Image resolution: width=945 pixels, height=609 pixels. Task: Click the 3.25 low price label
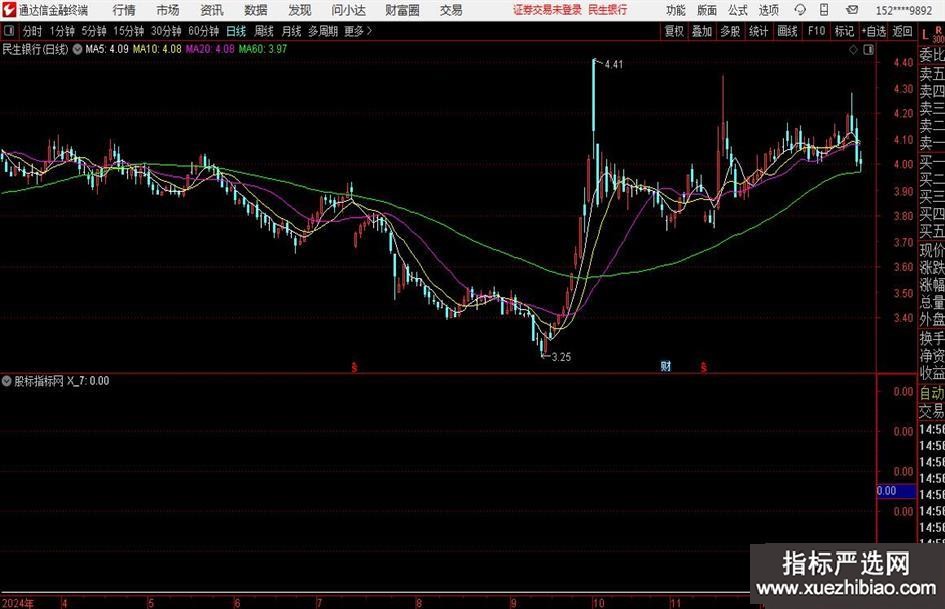point(561,357)
